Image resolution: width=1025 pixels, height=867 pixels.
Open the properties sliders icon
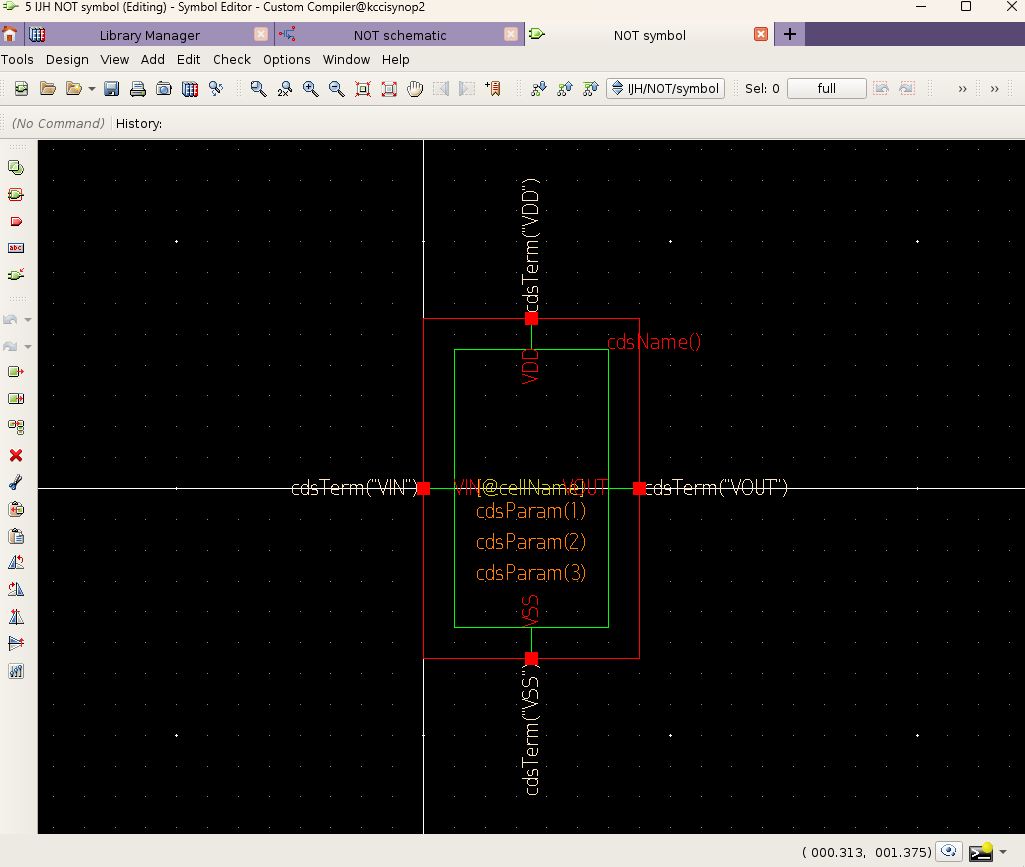(16, 672)
